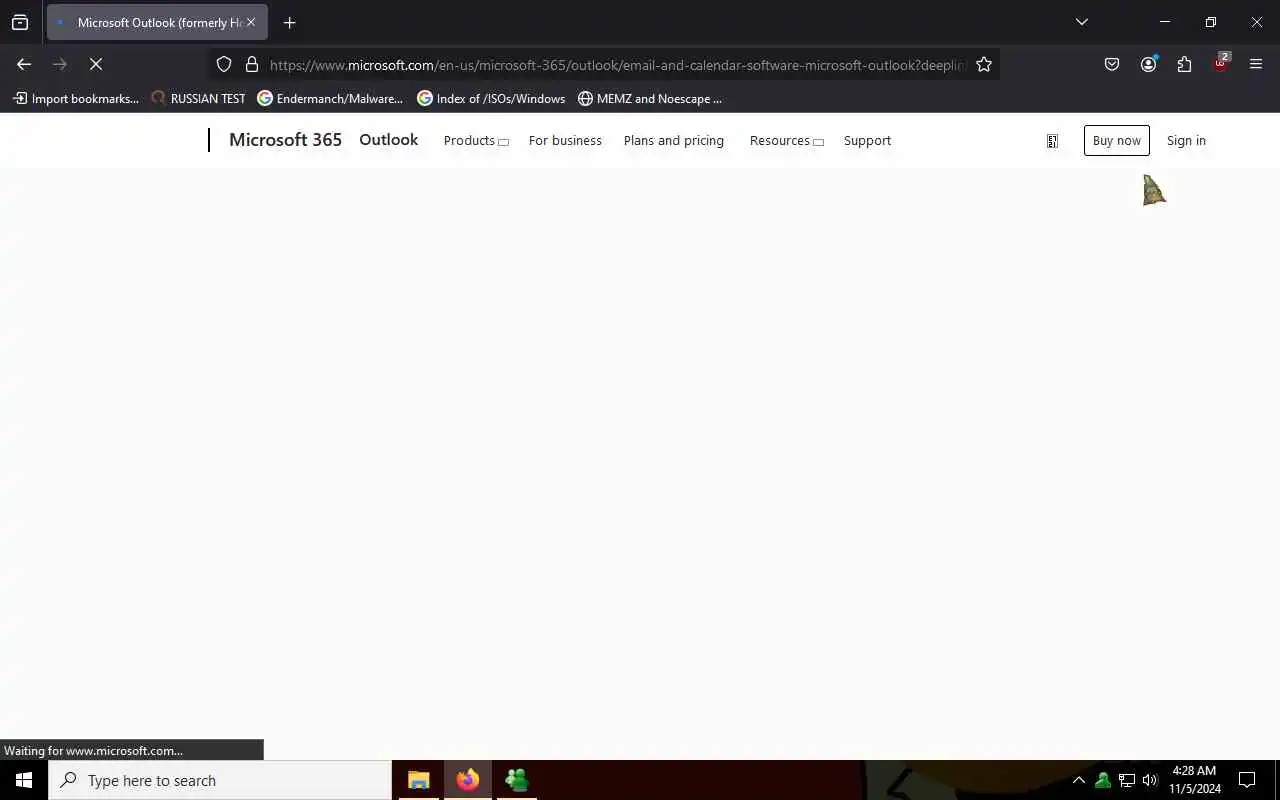Expand the Products menu
This screenshot has height=800, width=1280.
476,141
